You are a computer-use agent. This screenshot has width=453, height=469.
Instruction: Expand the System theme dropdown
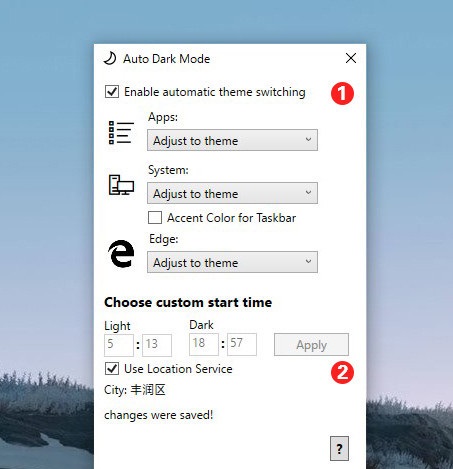(232, 193)
